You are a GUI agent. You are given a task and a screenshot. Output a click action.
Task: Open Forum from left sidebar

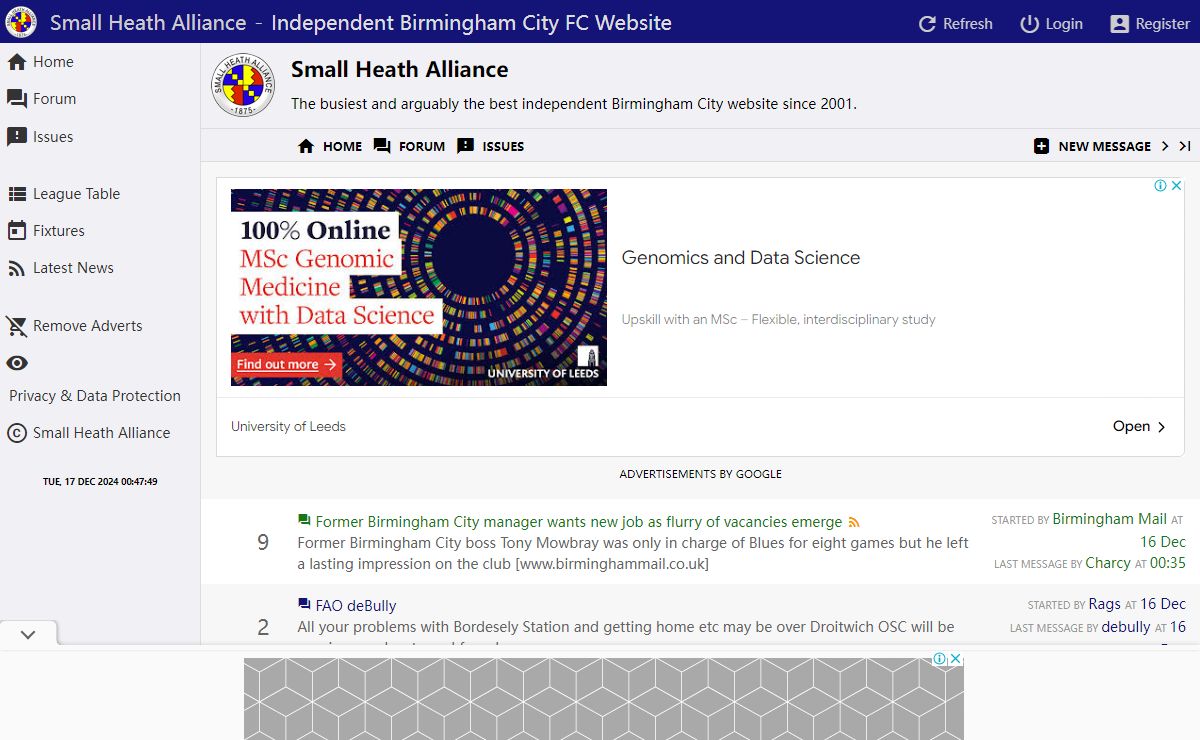pyautogui.click(x=42, y=99)
